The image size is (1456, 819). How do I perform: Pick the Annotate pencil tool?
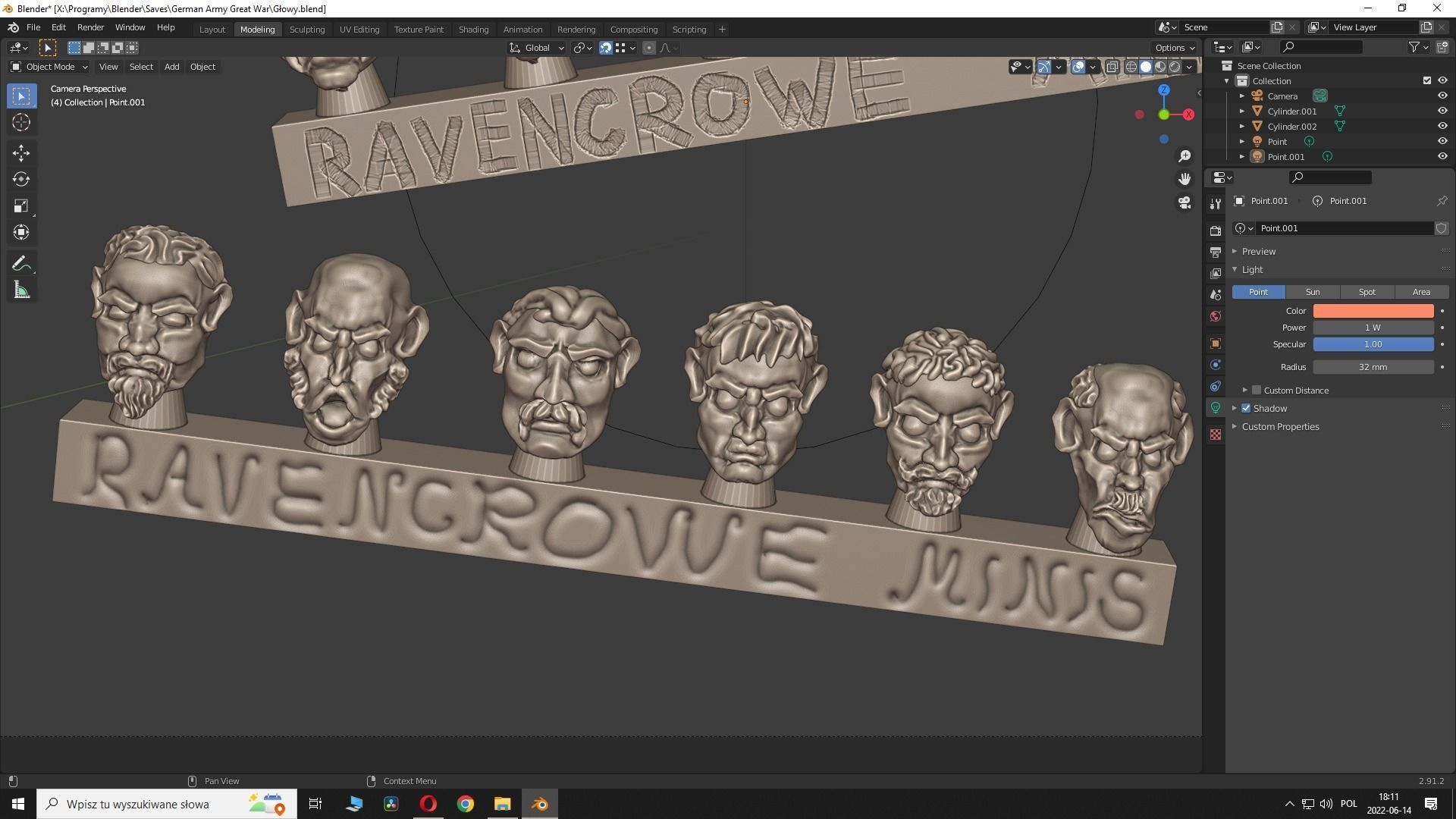[21, 264]
